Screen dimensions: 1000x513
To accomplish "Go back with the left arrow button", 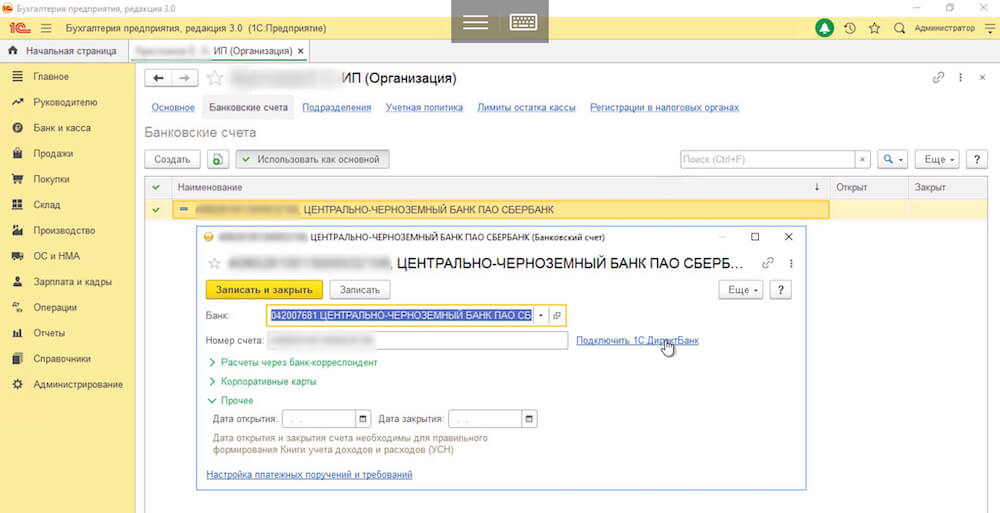I will 158,78.
